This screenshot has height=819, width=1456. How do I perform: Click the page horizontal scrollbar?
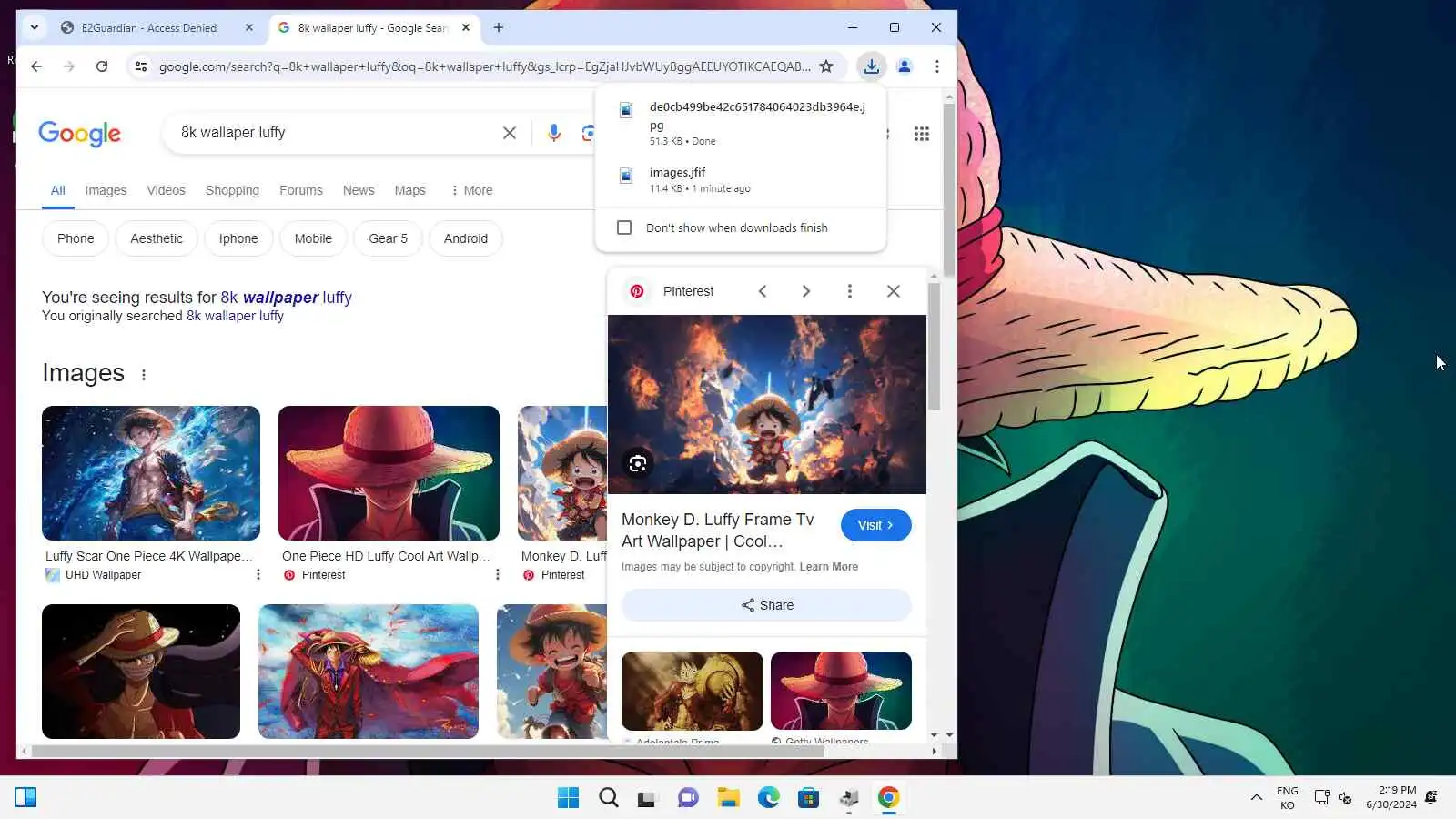[x=428, y=752]
